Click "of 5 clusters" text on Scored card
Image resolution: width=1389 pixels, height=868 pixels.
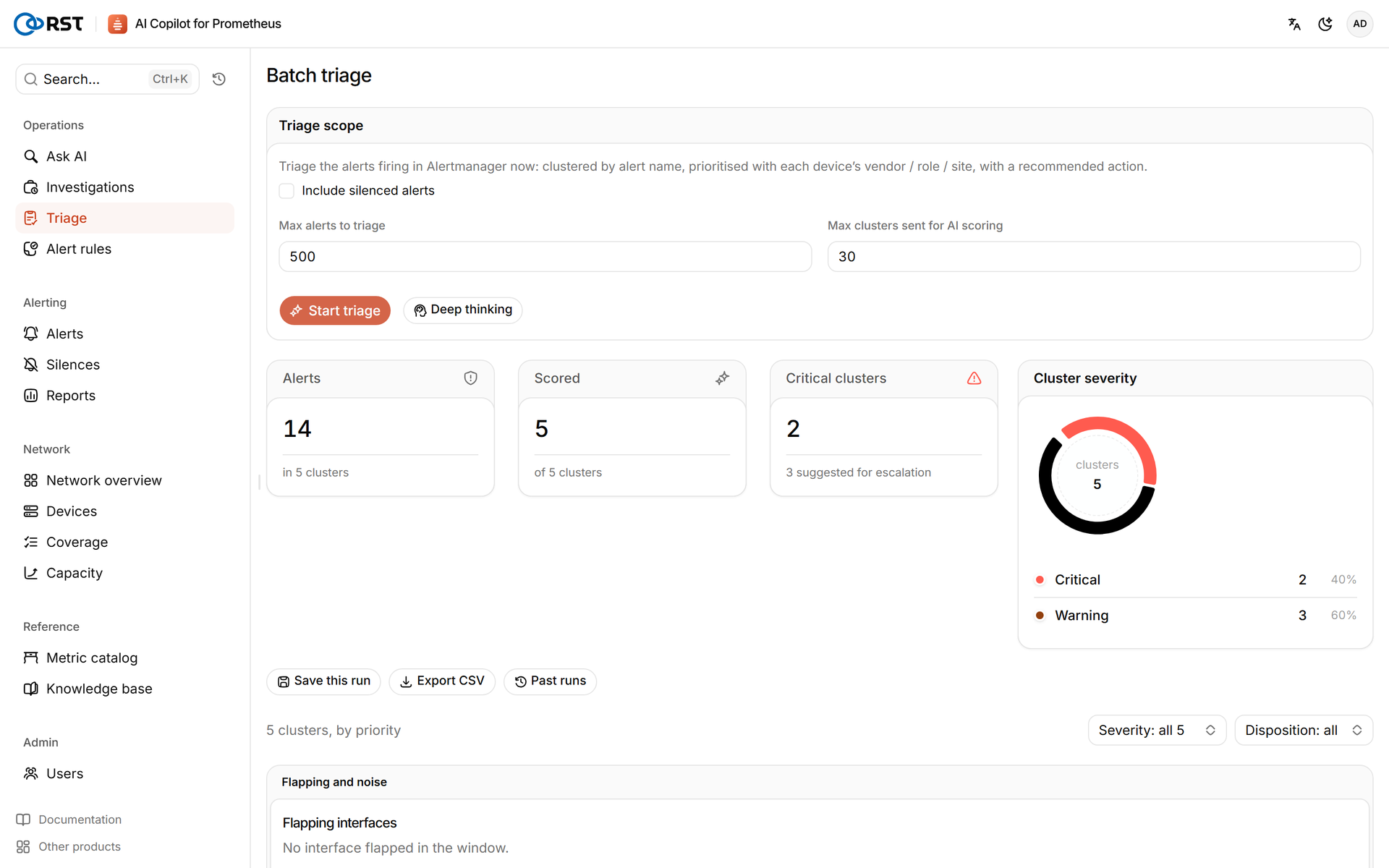[568, 472]
